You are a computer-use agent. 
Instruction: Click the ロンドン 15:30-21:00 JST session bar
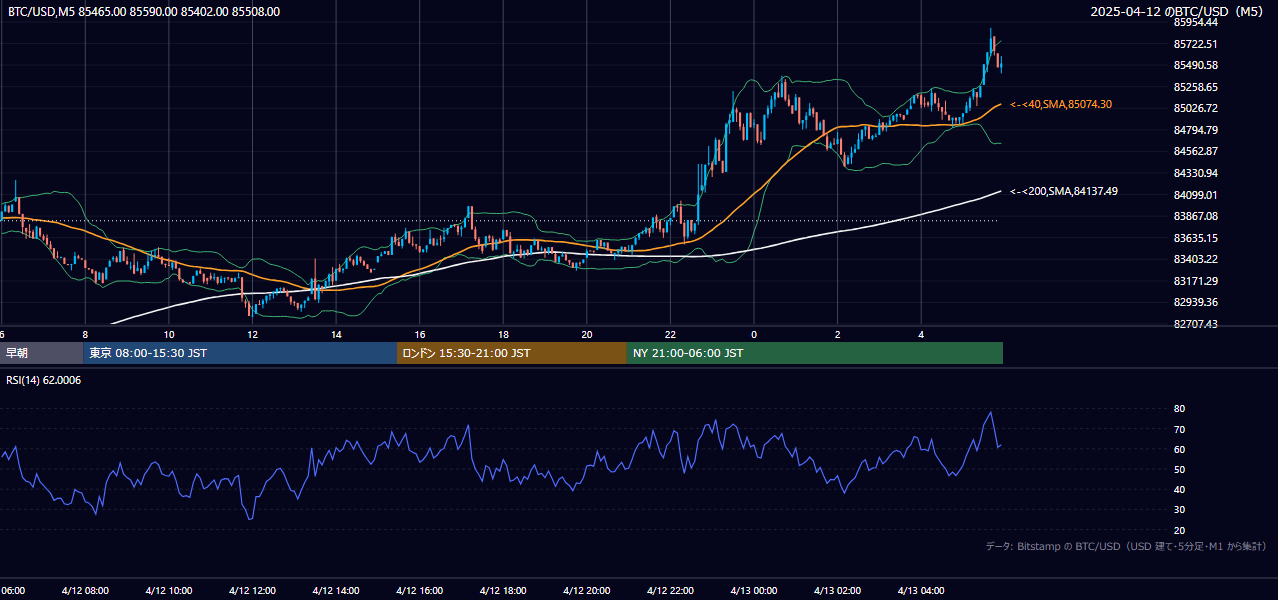[x=512, y=353]
